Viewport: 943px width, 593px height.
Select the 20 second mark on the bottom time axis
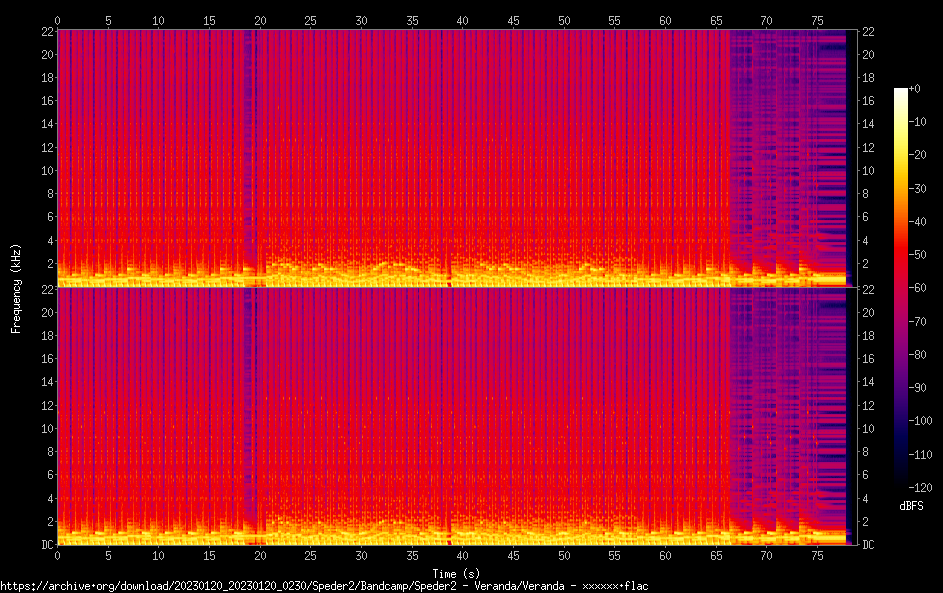[x=260, y=555]
